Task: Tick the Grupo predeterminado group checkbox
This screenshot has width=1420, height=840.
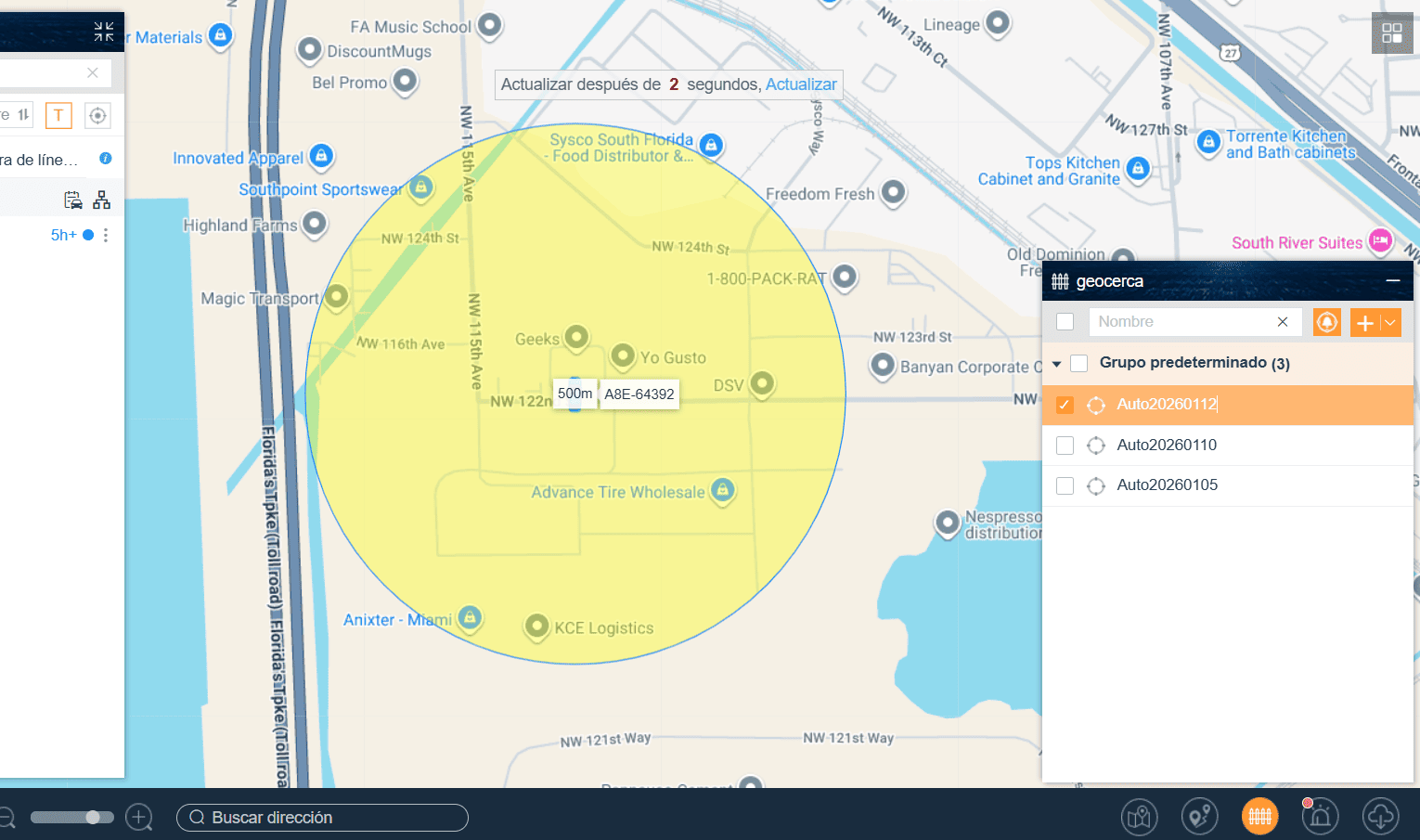Action: pyautogui.click(x=1078, y=363)
